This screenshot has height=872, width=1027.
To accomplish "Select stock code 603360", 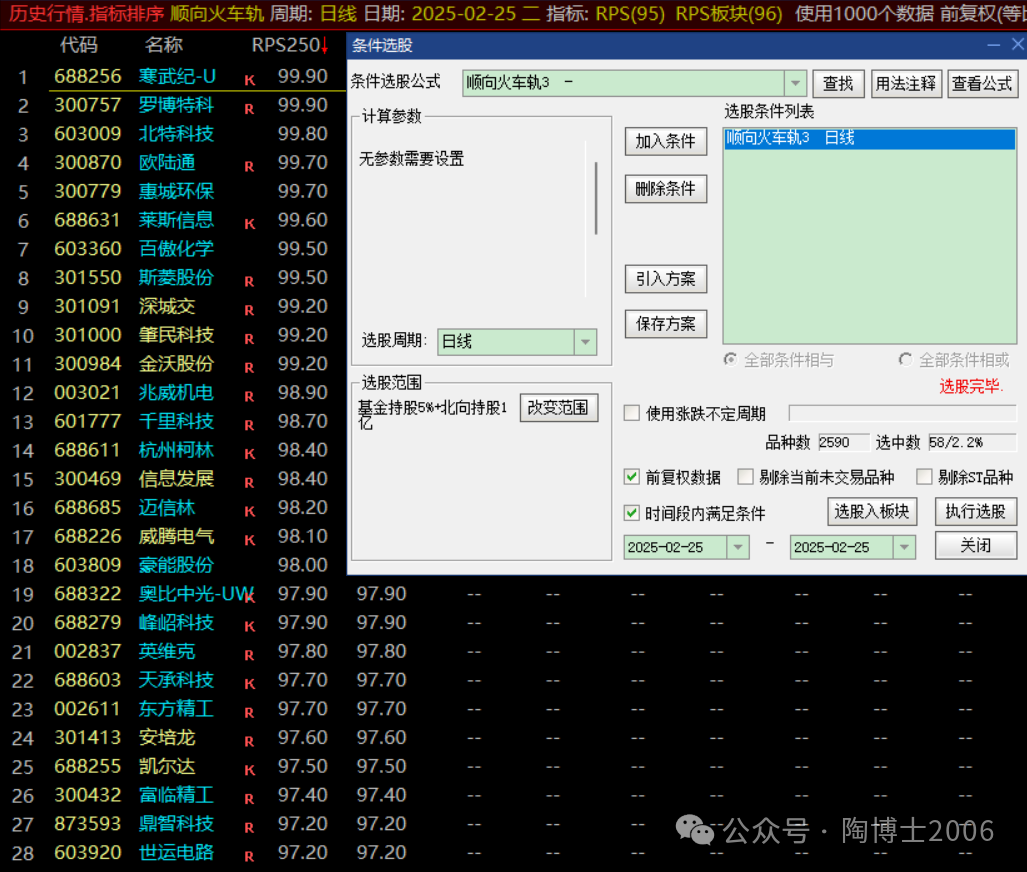I will click(x=88, y=249).
